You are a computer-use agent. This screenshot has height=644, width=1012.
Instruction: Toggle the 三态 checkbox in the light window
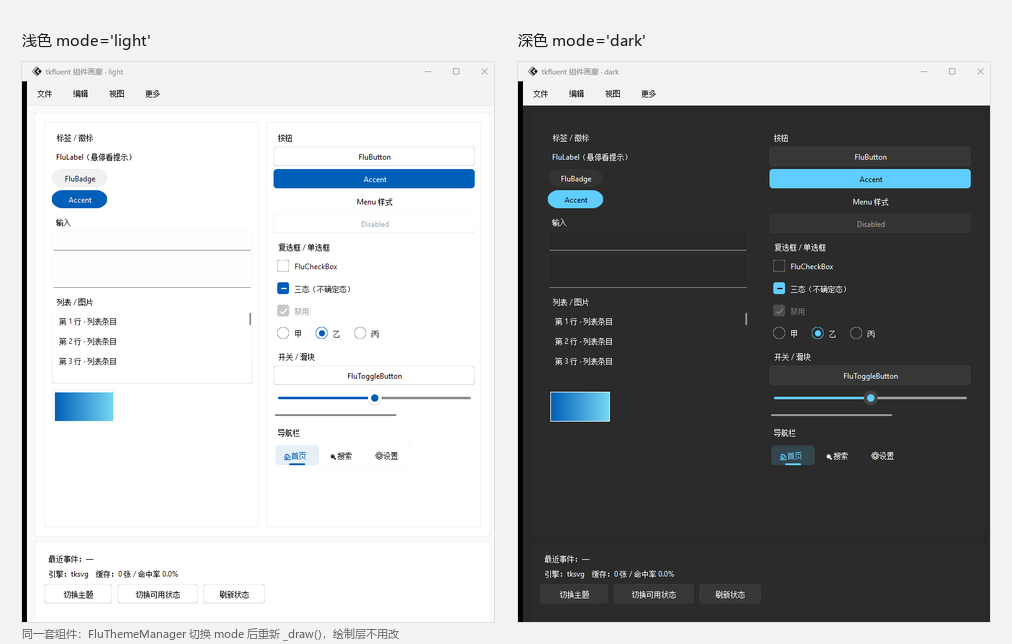283,288
